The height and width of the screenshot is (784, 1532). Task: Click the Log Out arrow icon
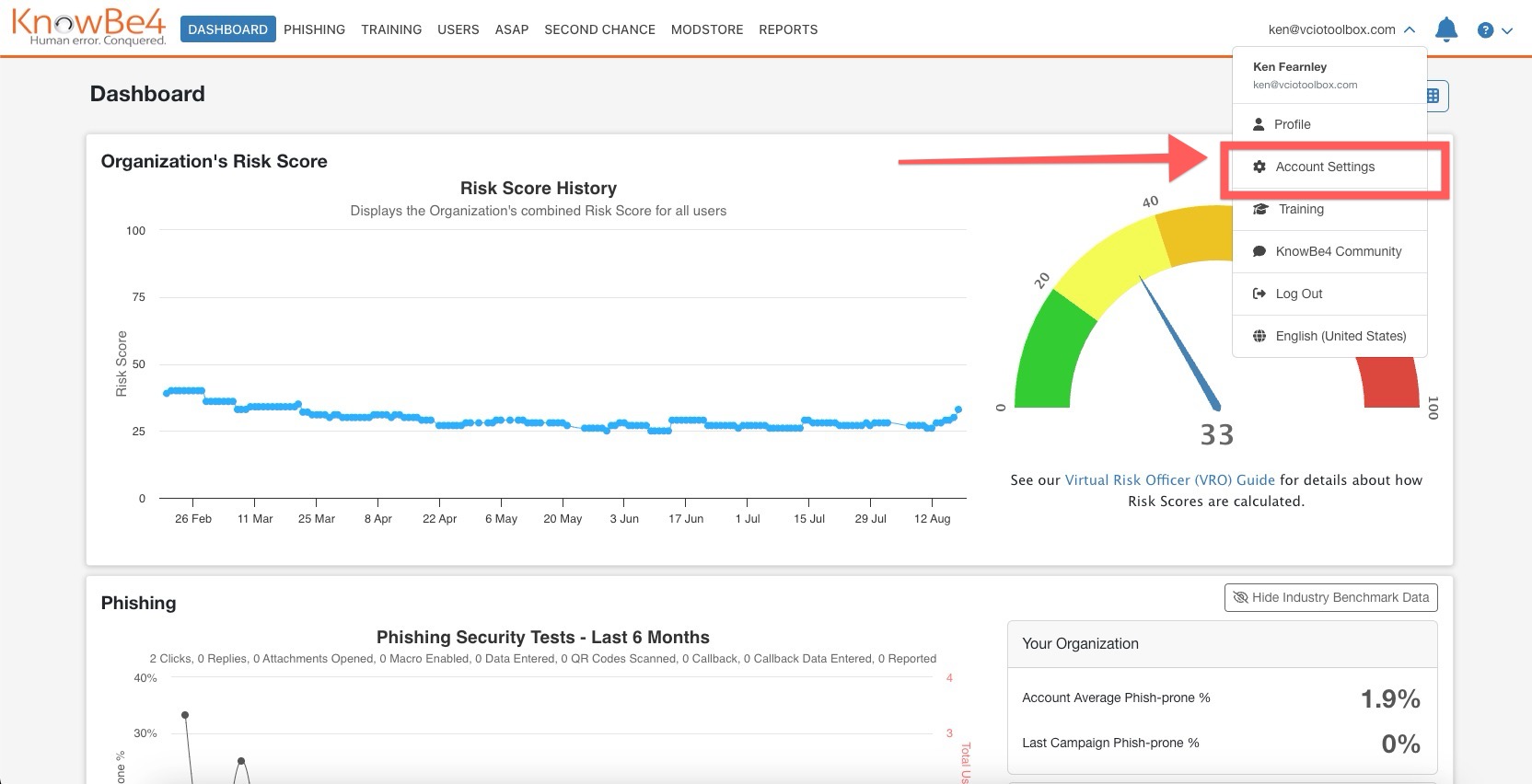coord(1259,294)
